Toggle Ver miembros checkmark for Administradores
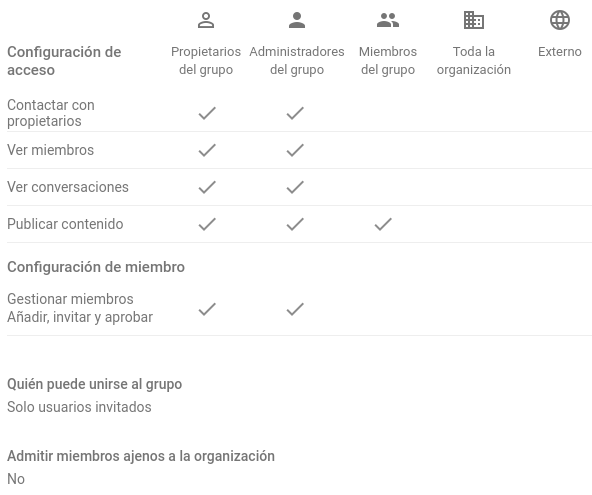 pyautogui.click(x=295, y=150)
